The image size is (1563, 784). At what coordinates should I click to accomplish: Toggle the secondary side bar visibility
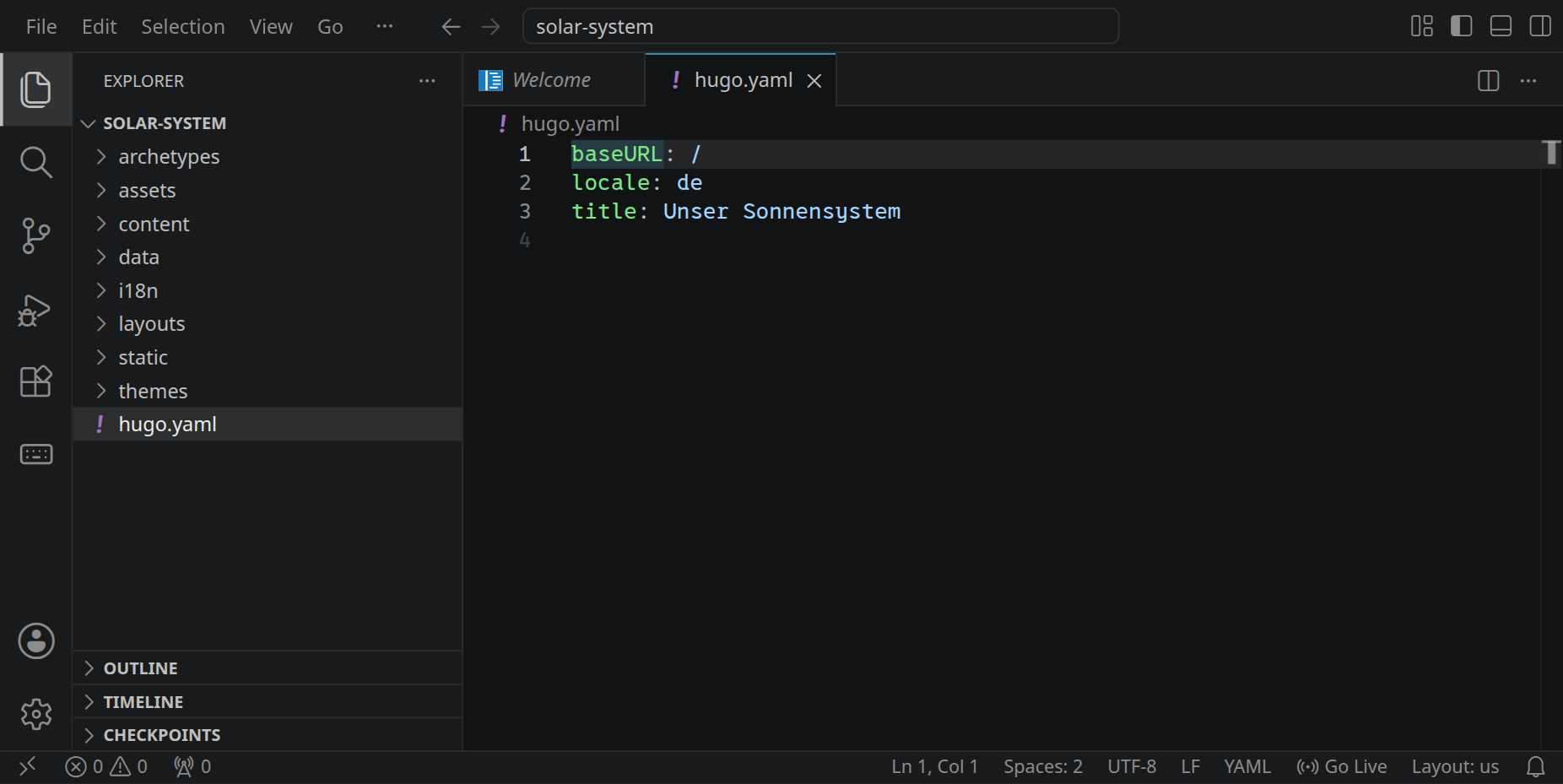[x=1540, y=26]
